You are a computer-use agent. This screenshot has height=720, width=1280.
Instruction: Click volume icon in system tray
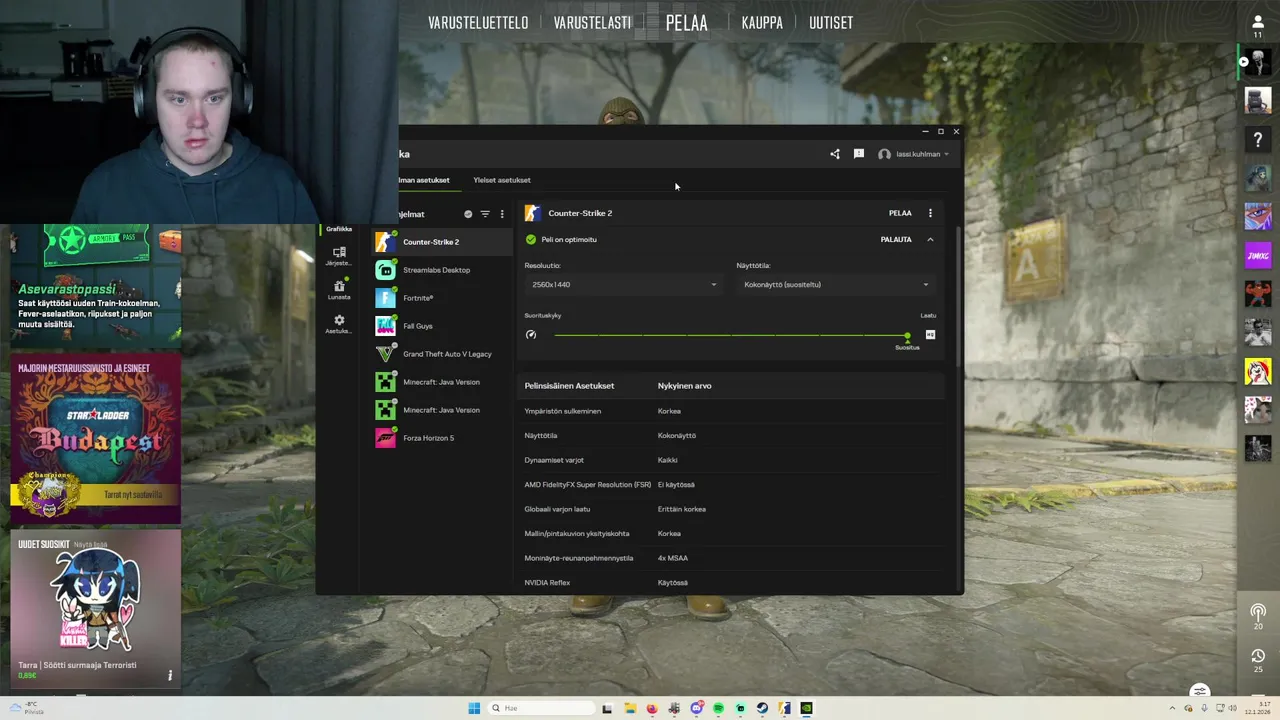tap(1234, 708)
